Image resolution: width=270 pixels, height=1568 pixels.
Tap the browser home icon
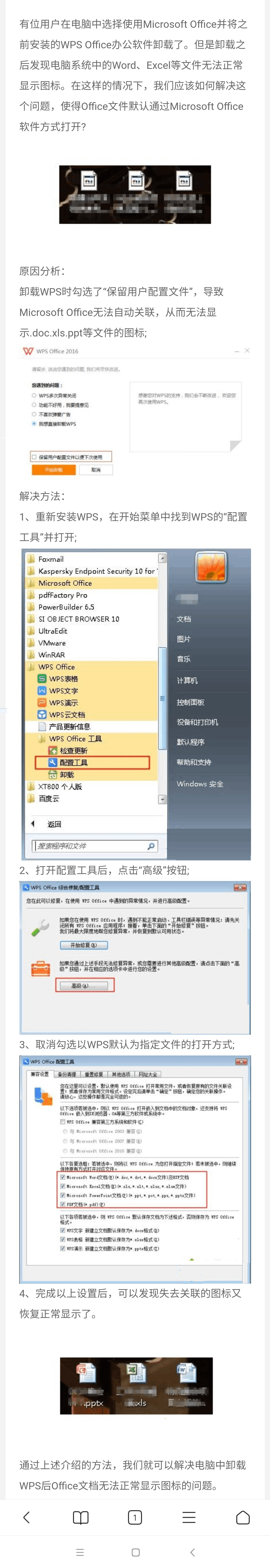243,1517
